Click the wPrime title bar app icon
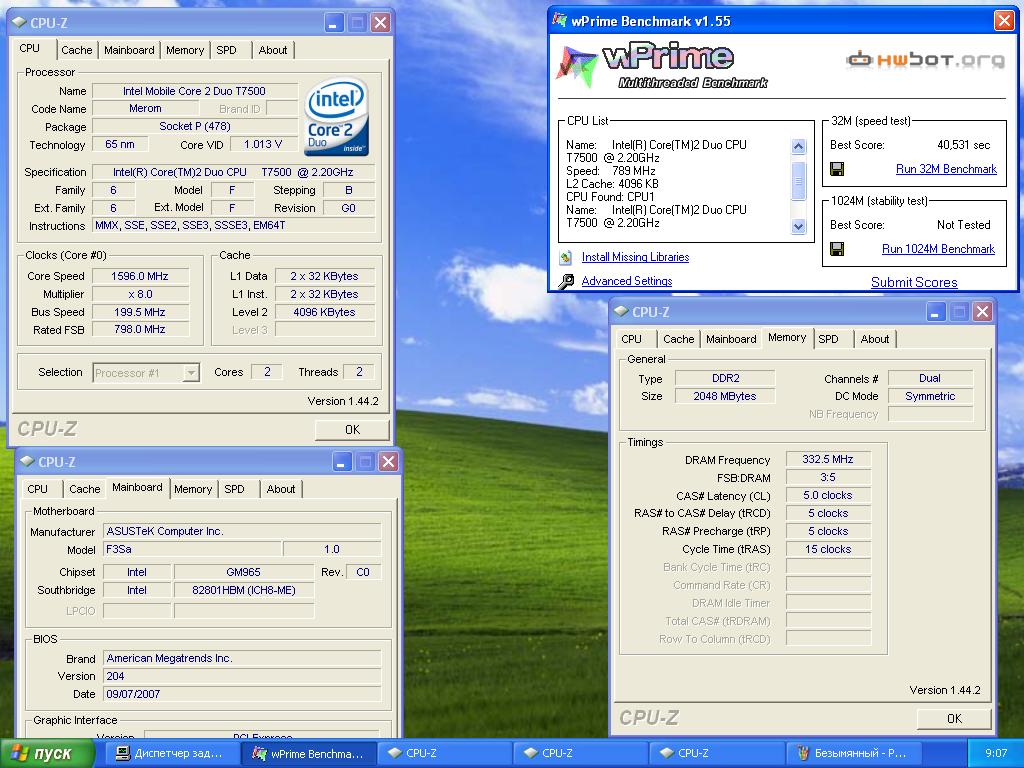Image resolution: width=1024 pixels, height=768 pixels. 560,20
